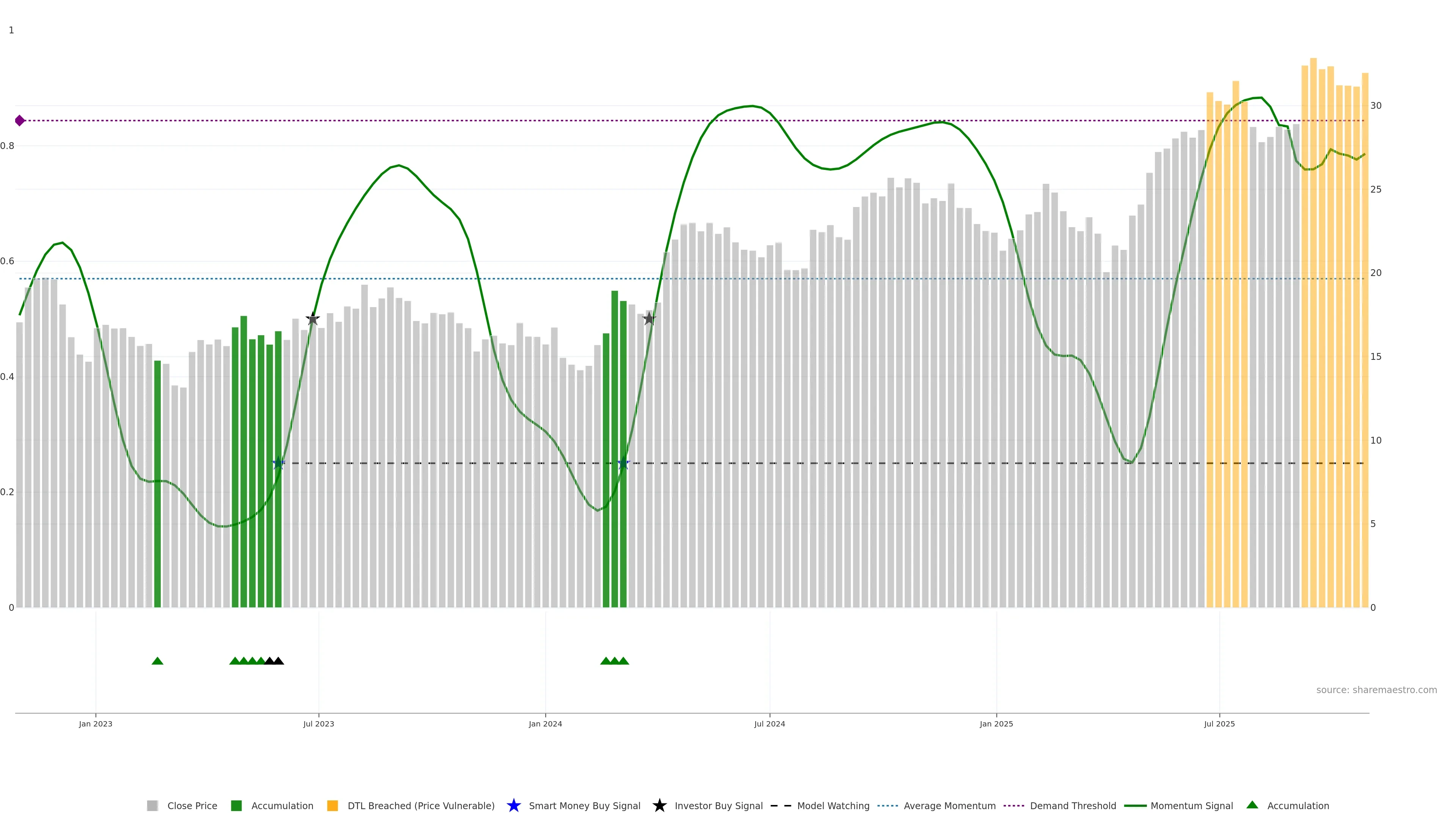Toggle Model Watching dashed line legend

[x=833, y=805]
